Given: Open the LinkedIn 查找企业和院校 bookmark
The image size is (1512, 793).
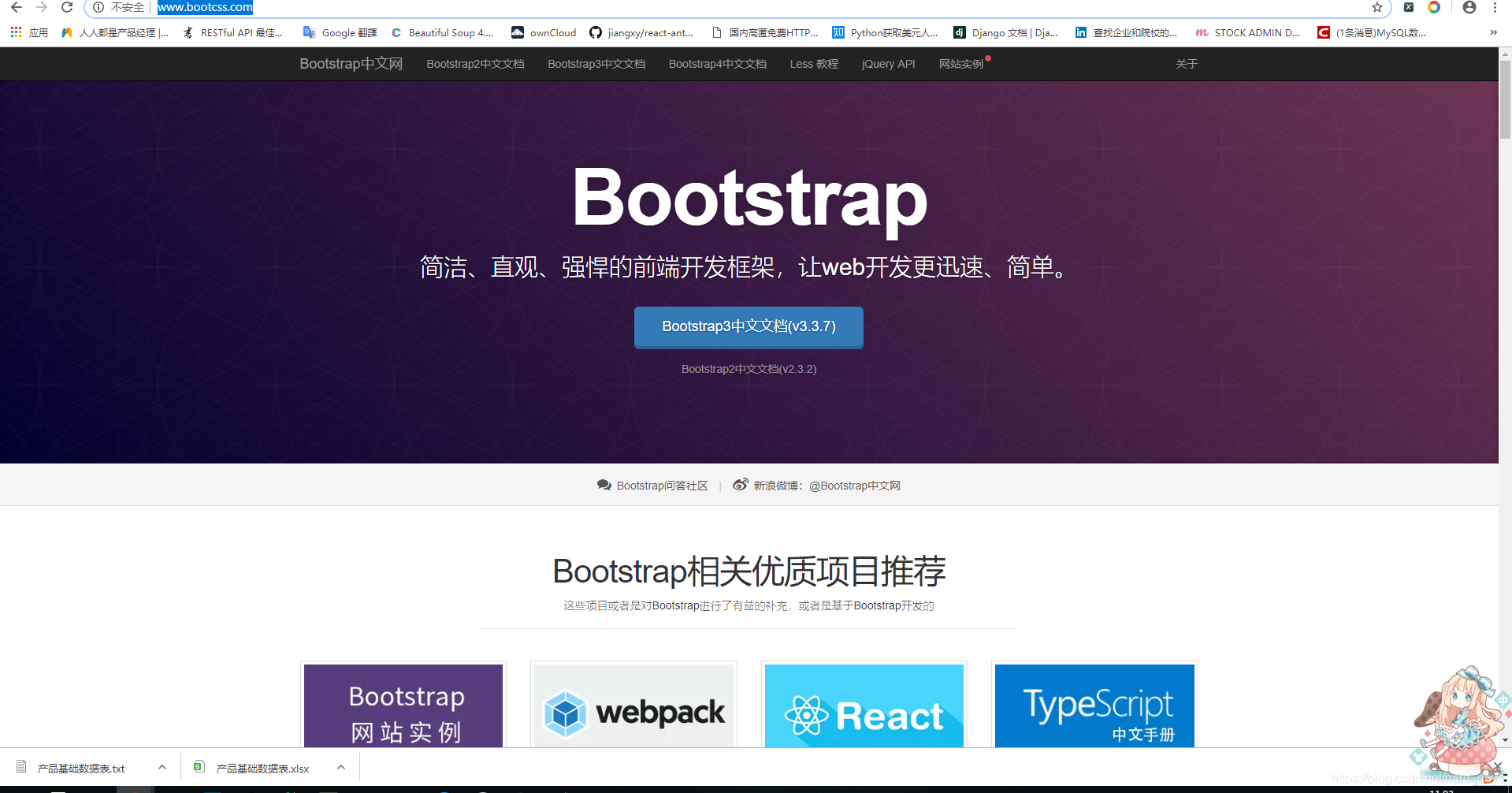Looking at the screenshot, I should (1126, 32).
